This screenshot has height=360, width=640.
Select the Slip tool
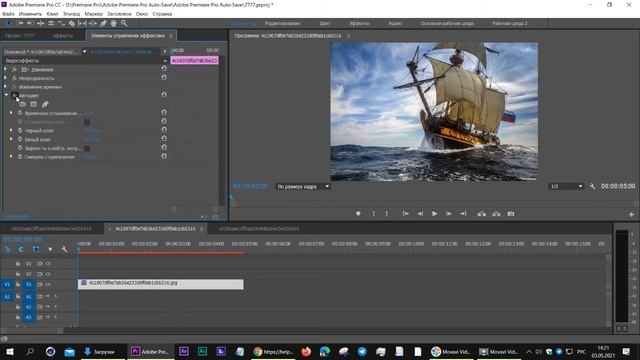pyautogui.click(x=82, y=24)
